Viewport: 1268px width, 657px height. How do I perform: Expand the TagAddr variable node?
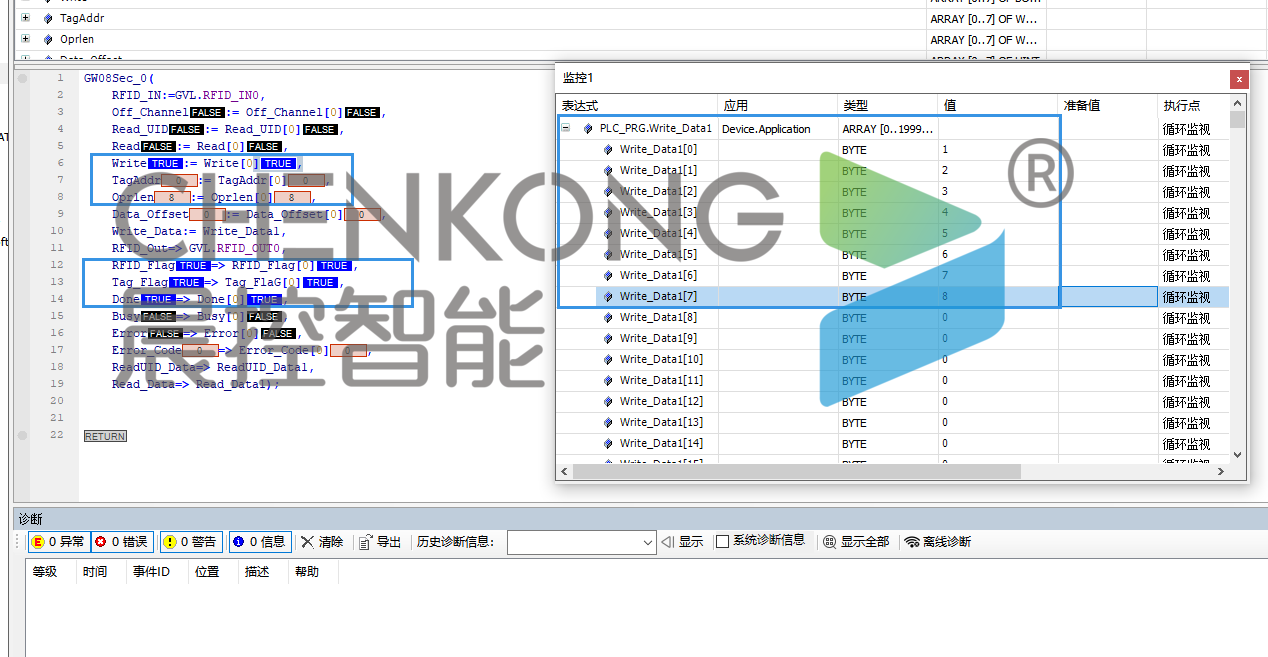pos(25,18)
